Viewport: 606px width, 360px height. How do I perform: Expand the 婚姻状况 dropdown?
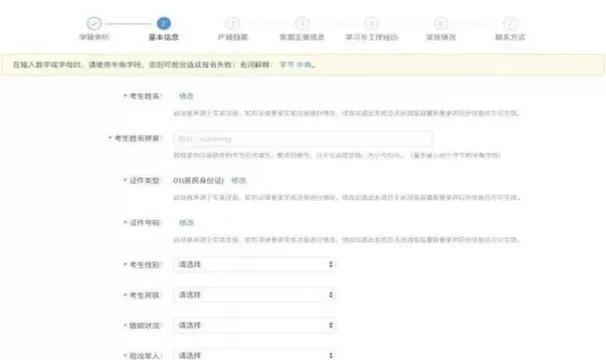255,325
